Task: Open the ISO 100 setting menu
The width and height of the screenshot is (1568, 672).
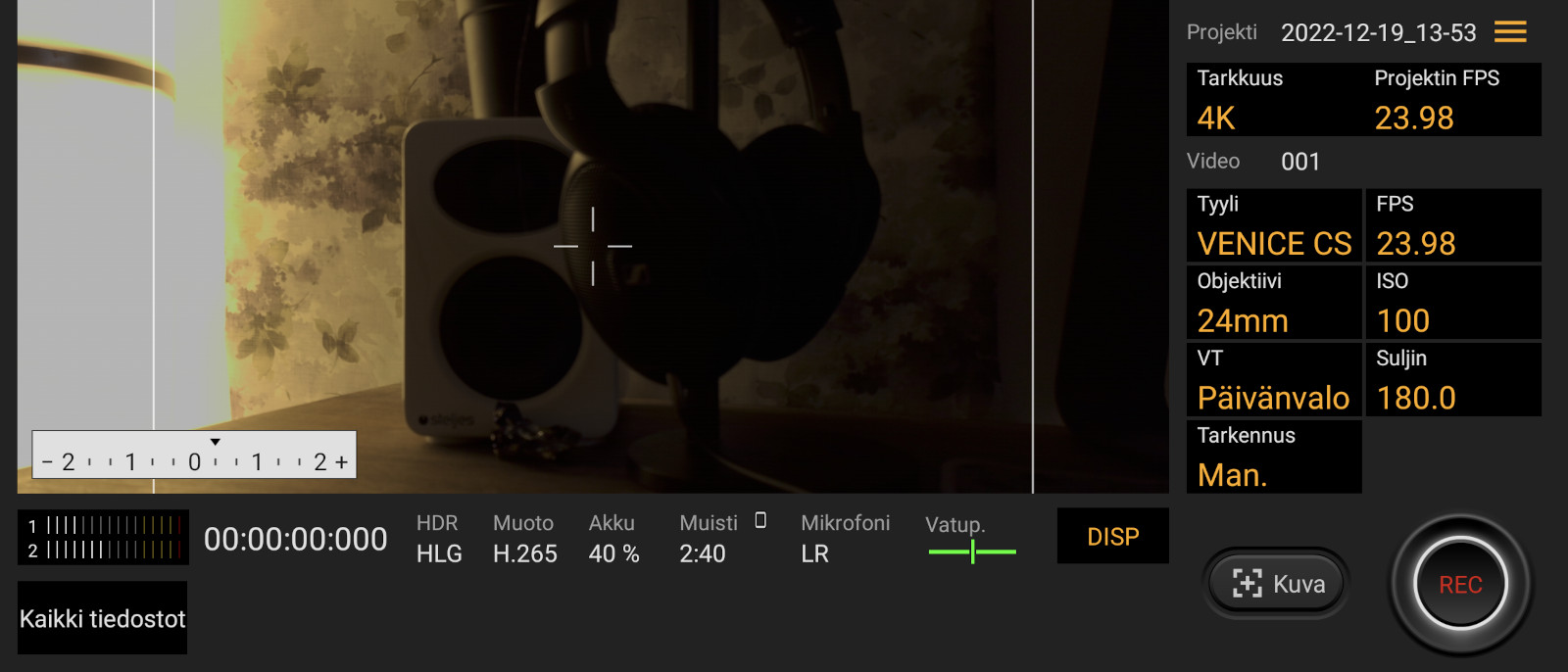Action: coord(1453,303)
